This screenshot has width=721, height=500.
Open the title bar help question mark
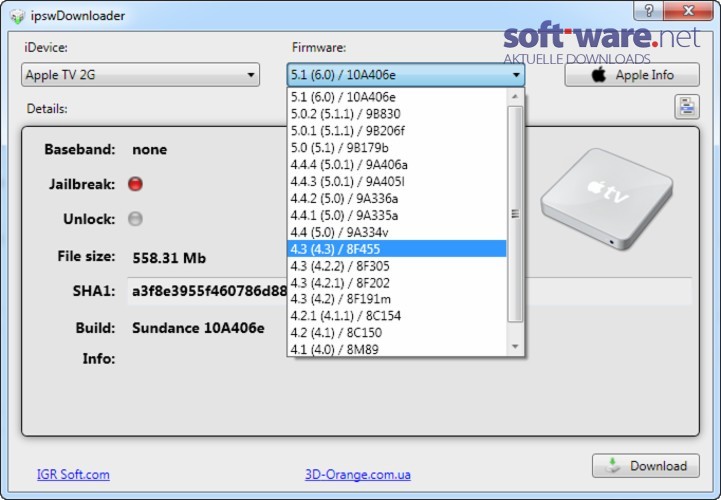649,10
